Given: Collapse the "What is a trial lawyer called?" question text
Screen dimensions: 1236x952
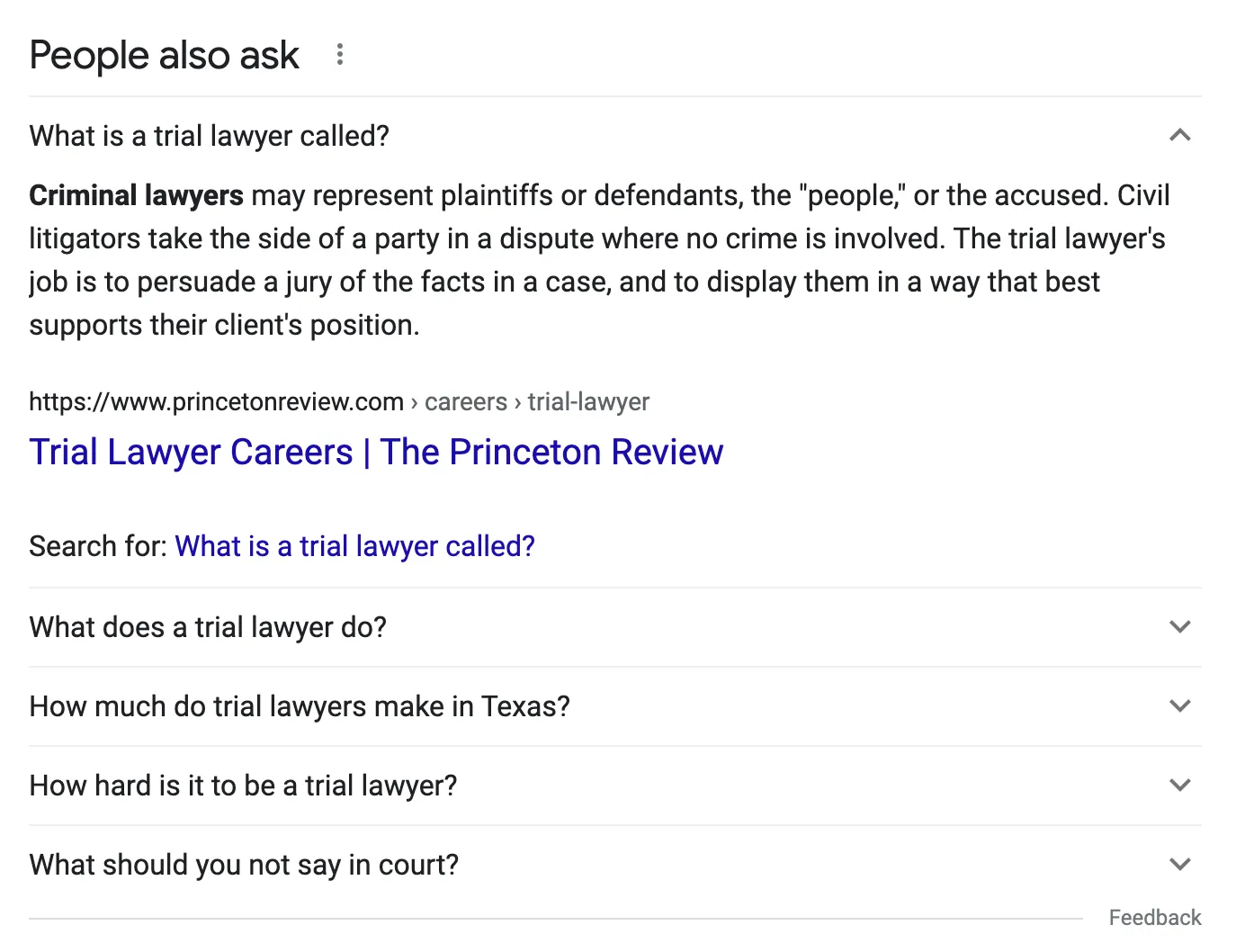Looking at the screenshot, I should tap(209, 136).
